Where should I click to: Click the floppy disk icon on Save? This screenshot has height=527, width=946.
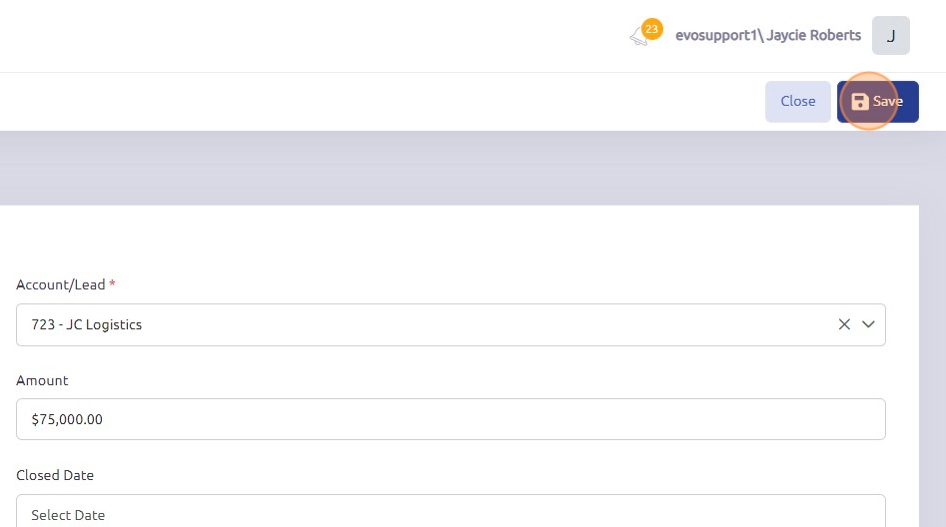click(x=859, y=101)
